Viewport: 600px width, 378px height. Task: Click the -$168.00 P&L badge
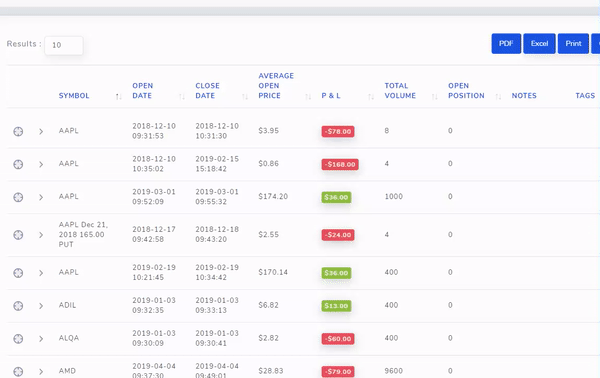[x=340, y=165]
